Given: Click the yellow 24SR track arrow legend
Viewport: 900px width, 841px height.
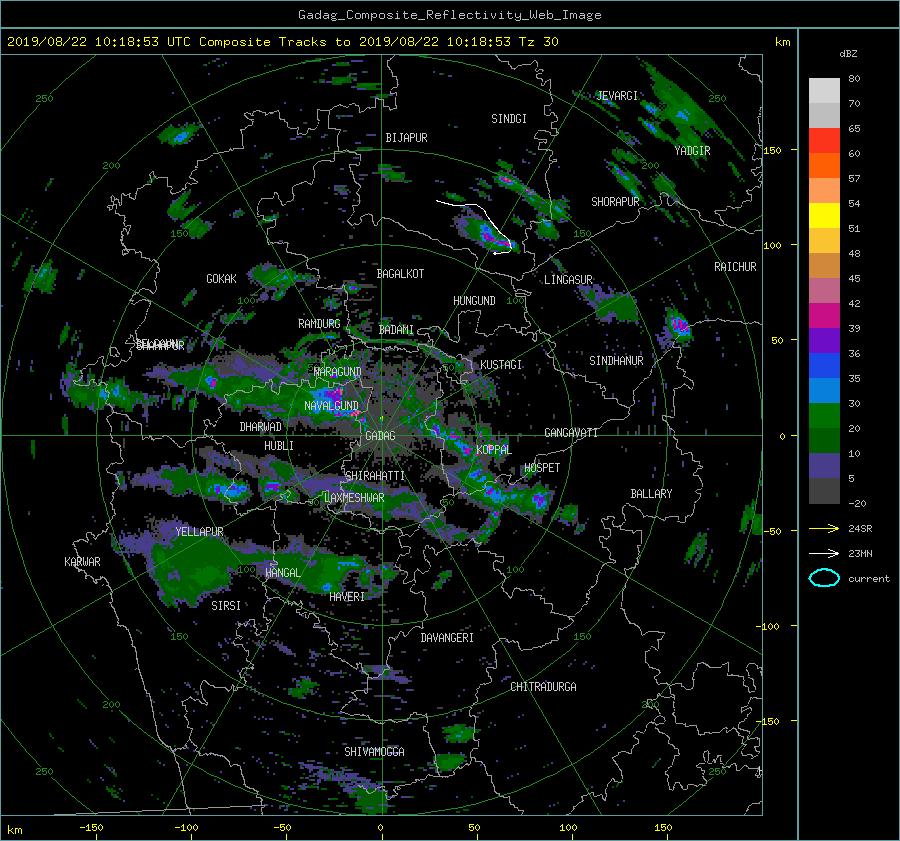Looking at the screenshot, I should tap(824, 528).
